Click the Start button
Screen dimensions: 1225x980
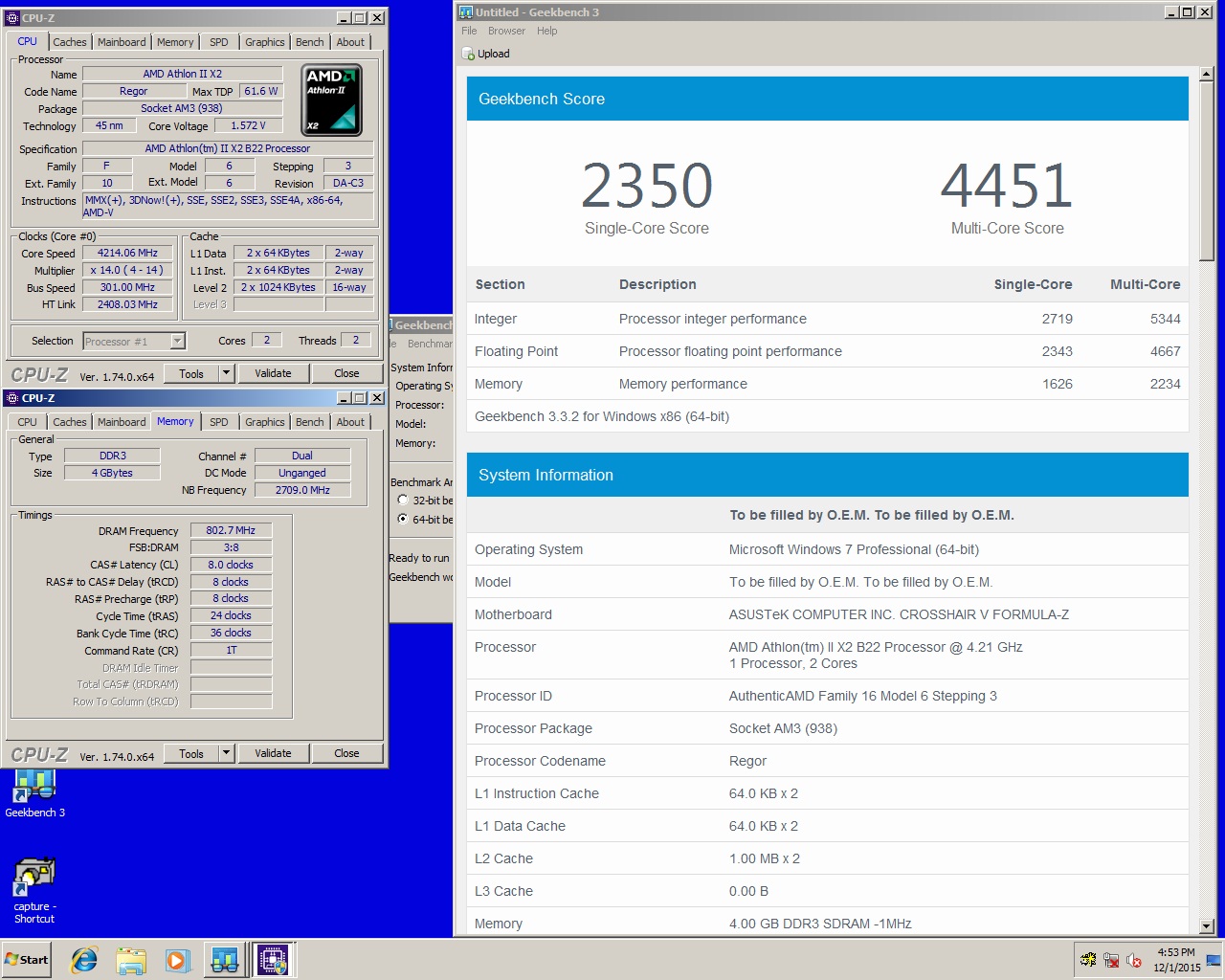point(27,960)
